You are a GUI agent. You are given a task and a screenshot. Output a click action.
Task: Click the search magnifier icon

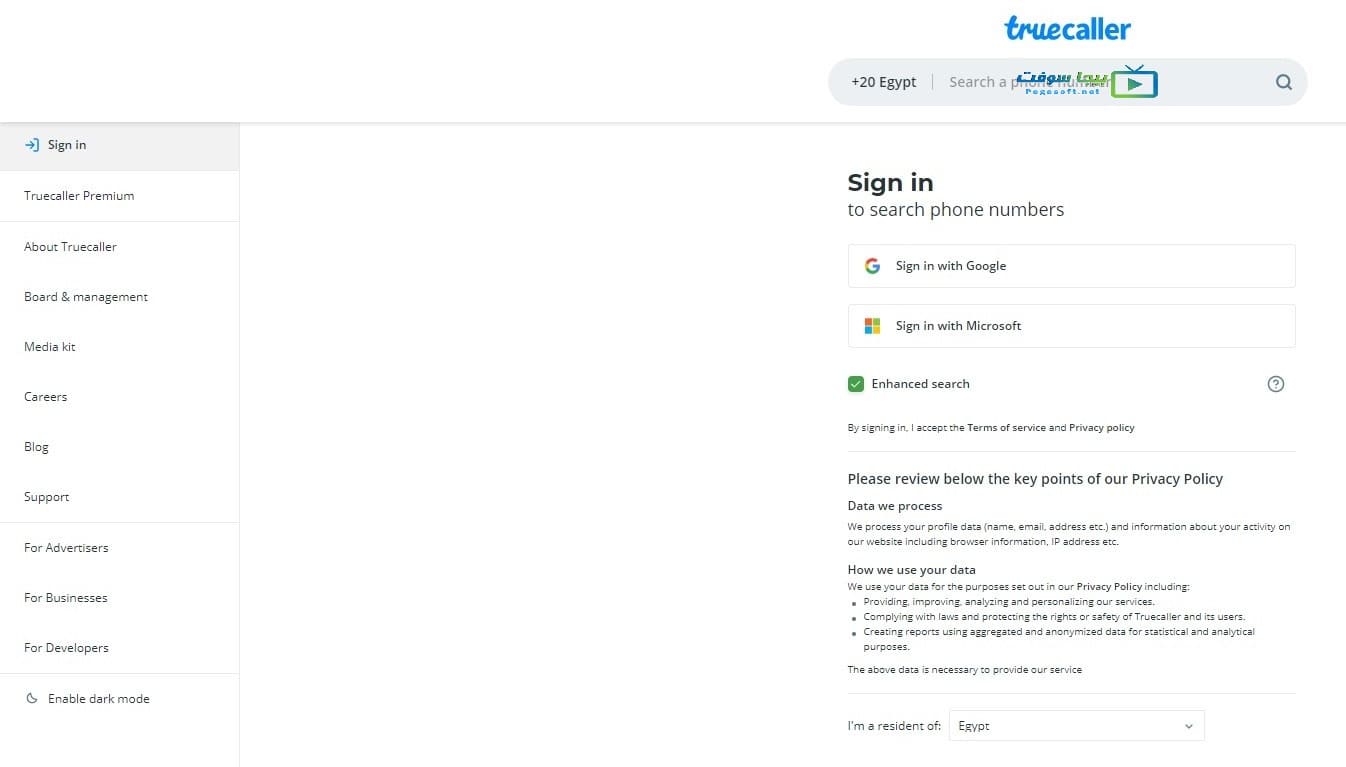[x=1284, y=82]
